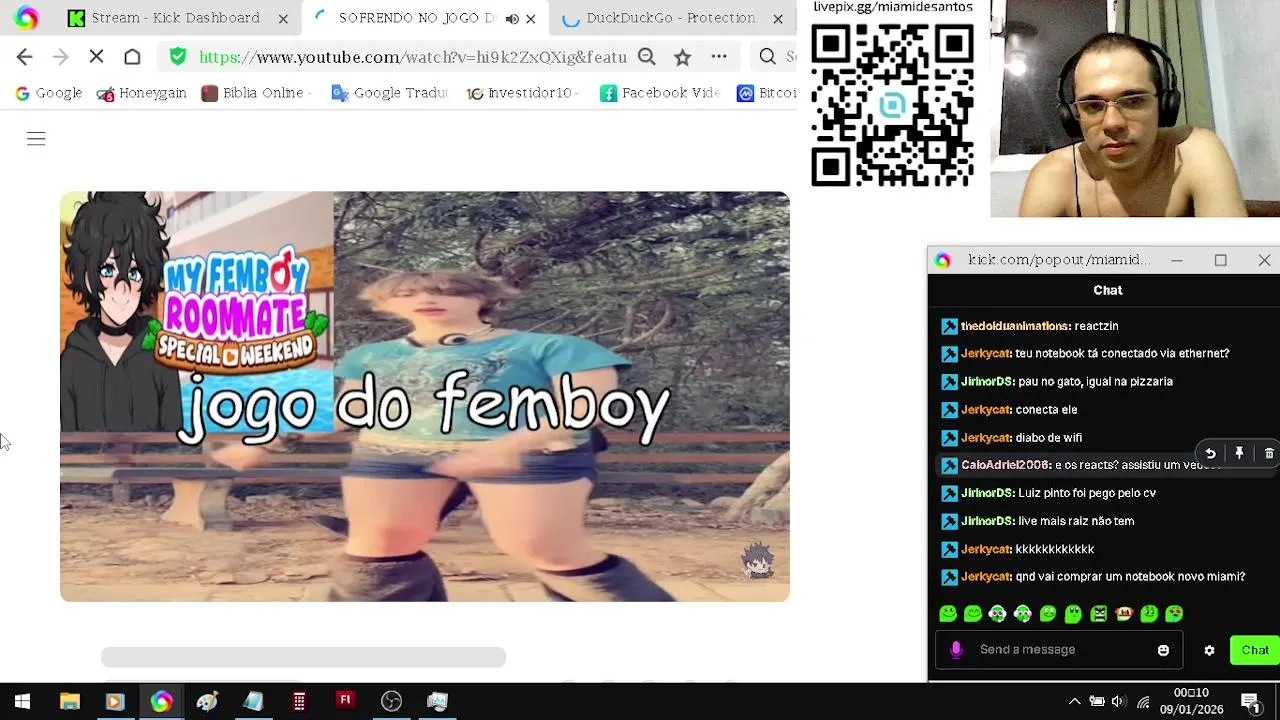Open the browser home page
The image size is (1280, 720).
point(132,57)
